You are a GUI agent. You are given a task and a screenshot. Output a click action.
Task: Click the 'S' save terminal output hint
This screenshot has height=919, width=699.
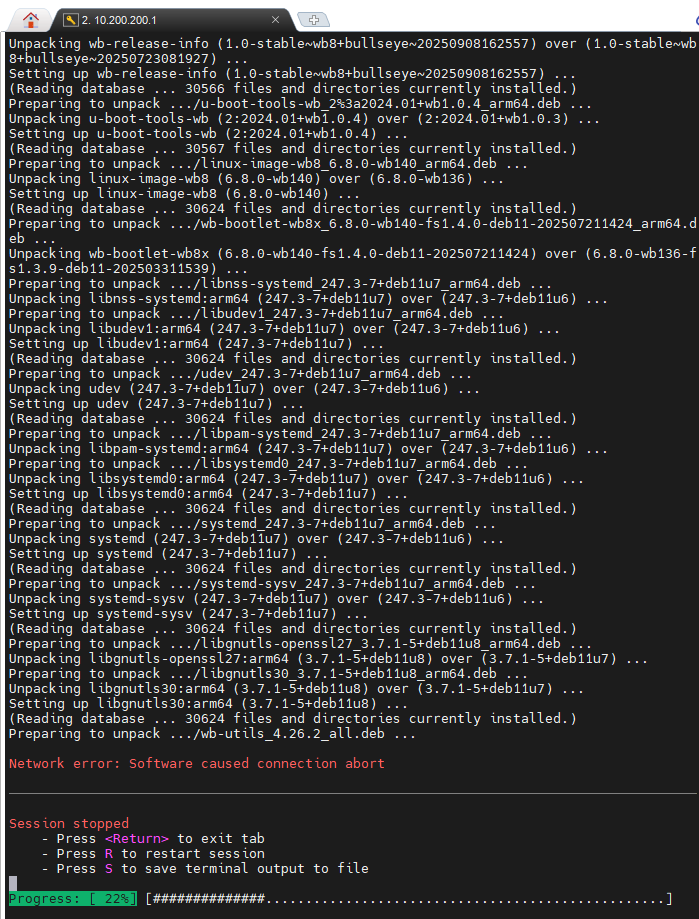108,869
